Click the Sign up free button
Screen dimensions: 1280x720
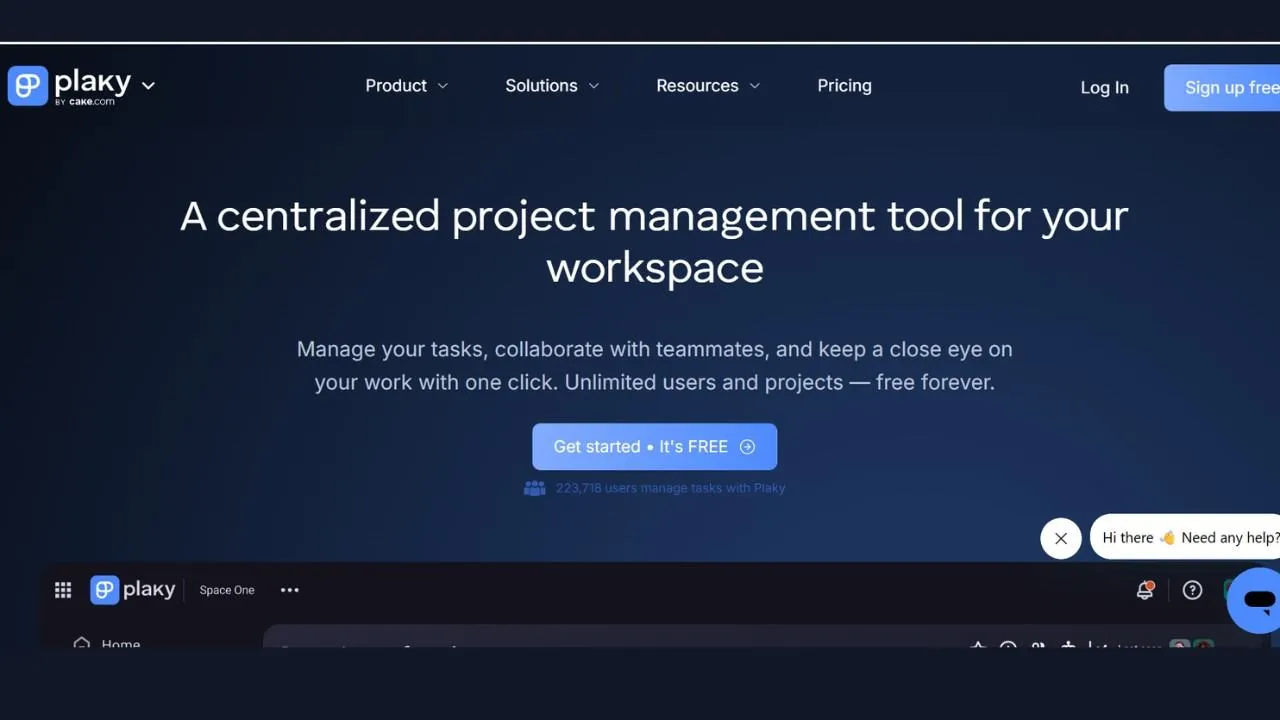click(x=1222, y=87)
